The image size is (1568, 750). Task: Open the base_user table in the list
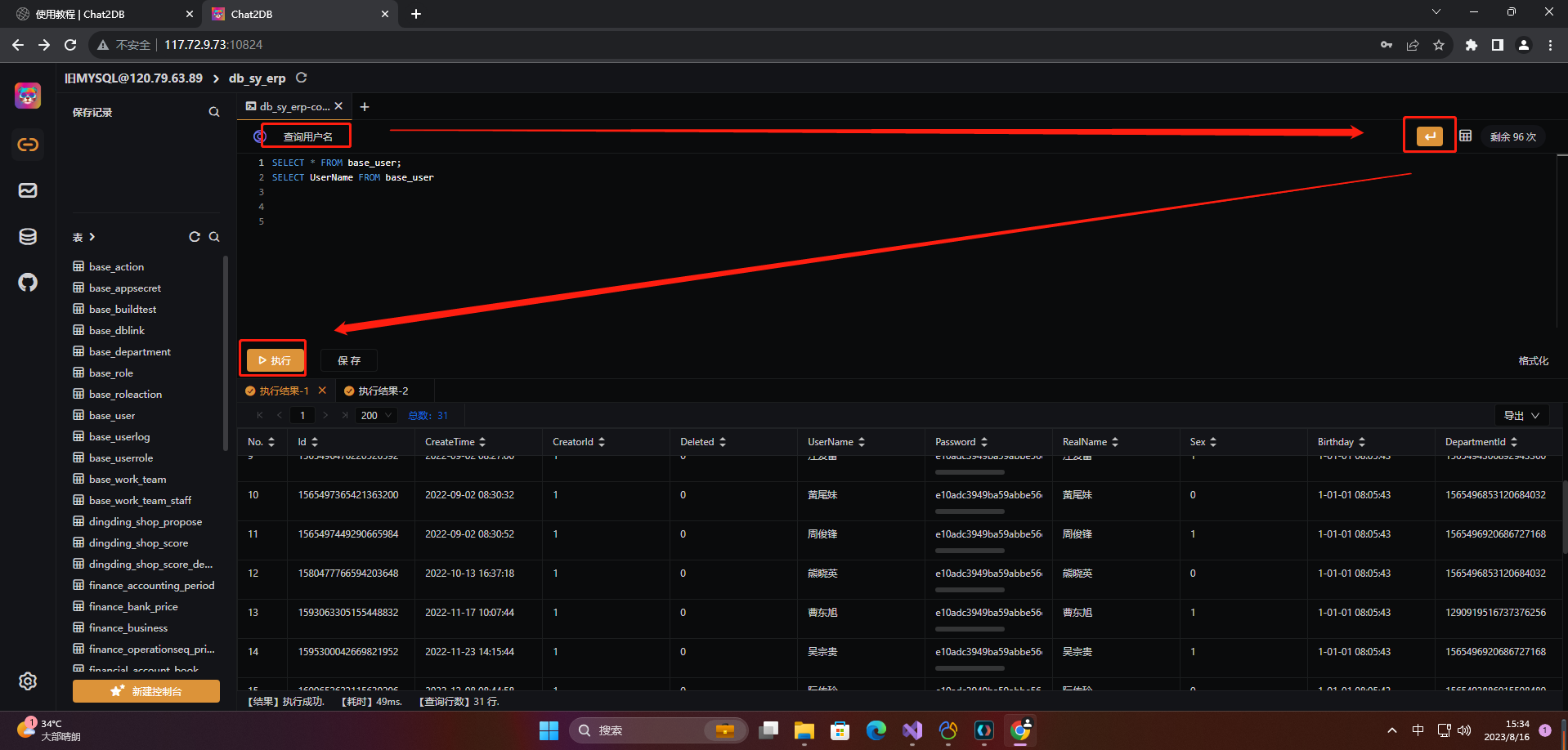[112, 415]
